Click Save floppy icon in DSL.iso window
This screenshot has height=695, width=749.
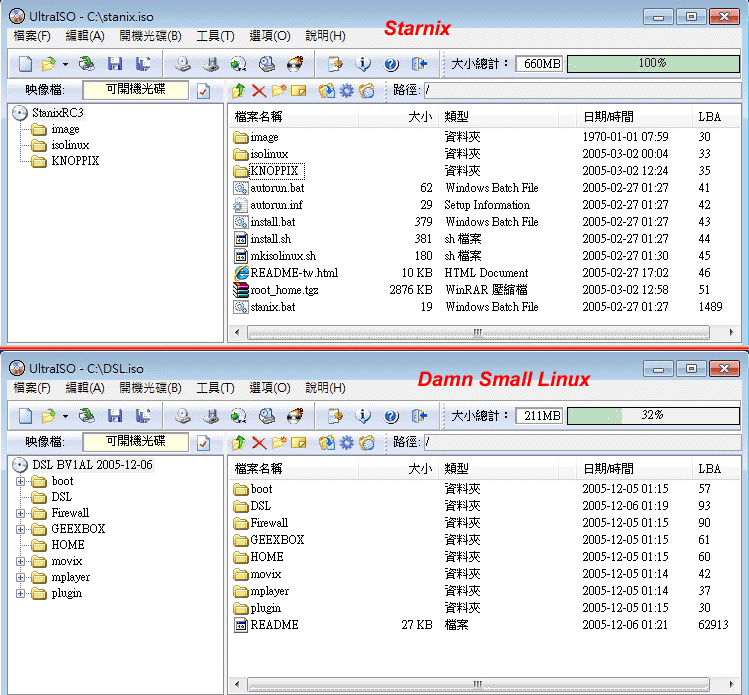(115, 416)
